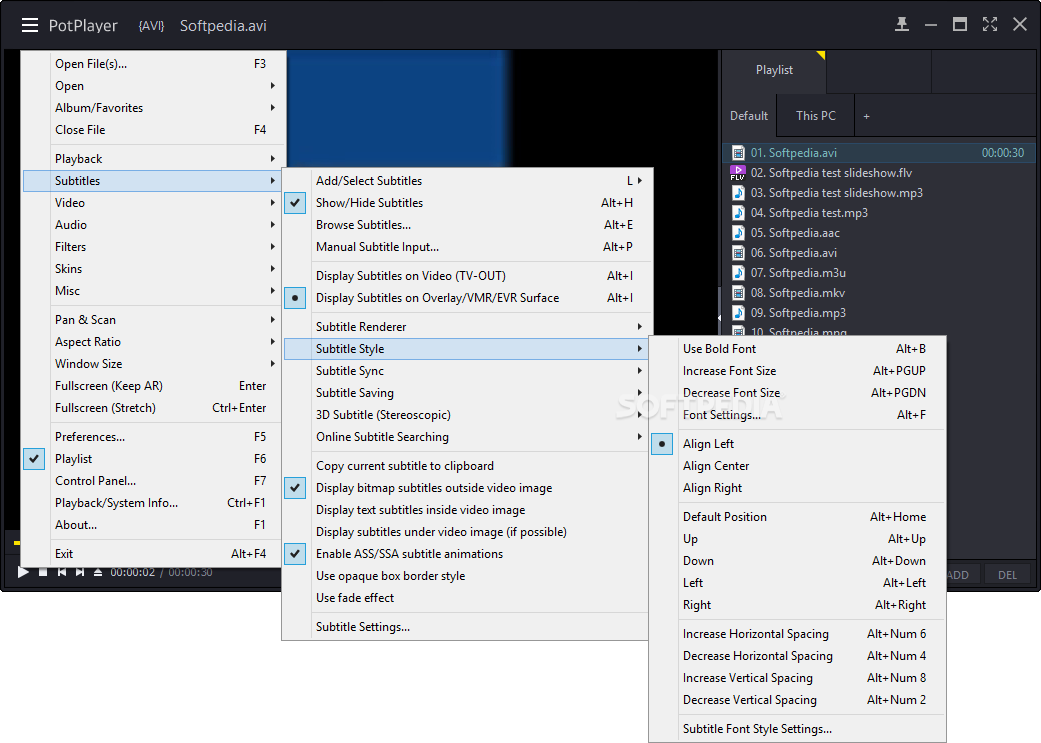Image resolution: width=1041 pixels, height=743 pixels.
Task: Click music icon for 04. Softpedia test.mp3
Action: click(x=738, y=212)
